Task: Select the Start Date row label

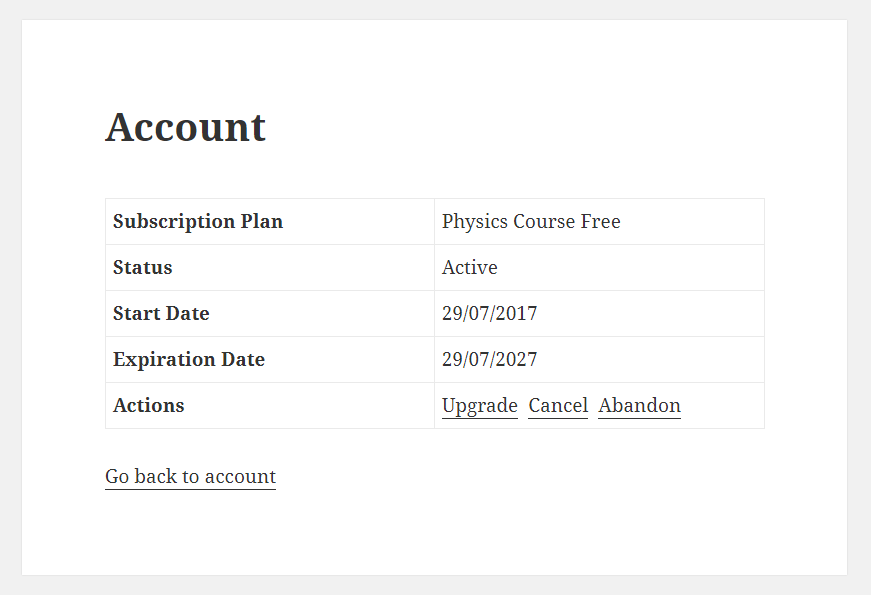Action: pos(161,313)
